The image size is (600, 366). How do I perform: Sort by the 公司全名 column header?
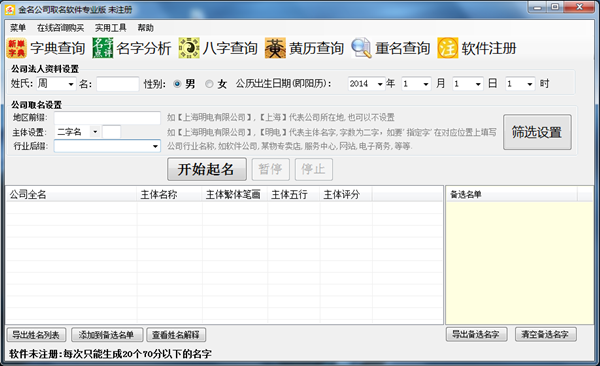pos(71,194)
